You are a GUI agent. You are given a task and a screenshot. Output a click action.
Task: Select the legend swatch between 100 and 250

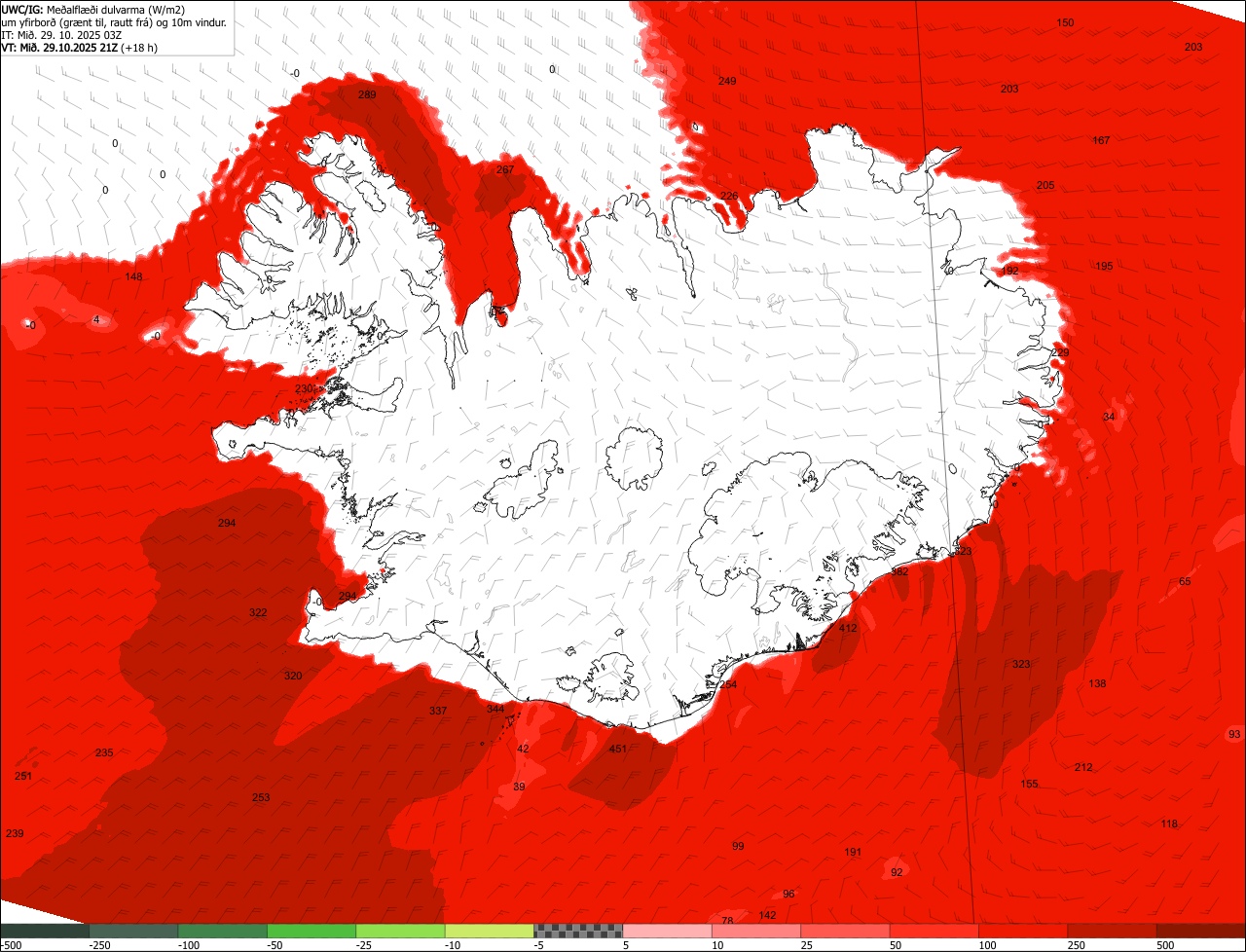click(1023, 931)
